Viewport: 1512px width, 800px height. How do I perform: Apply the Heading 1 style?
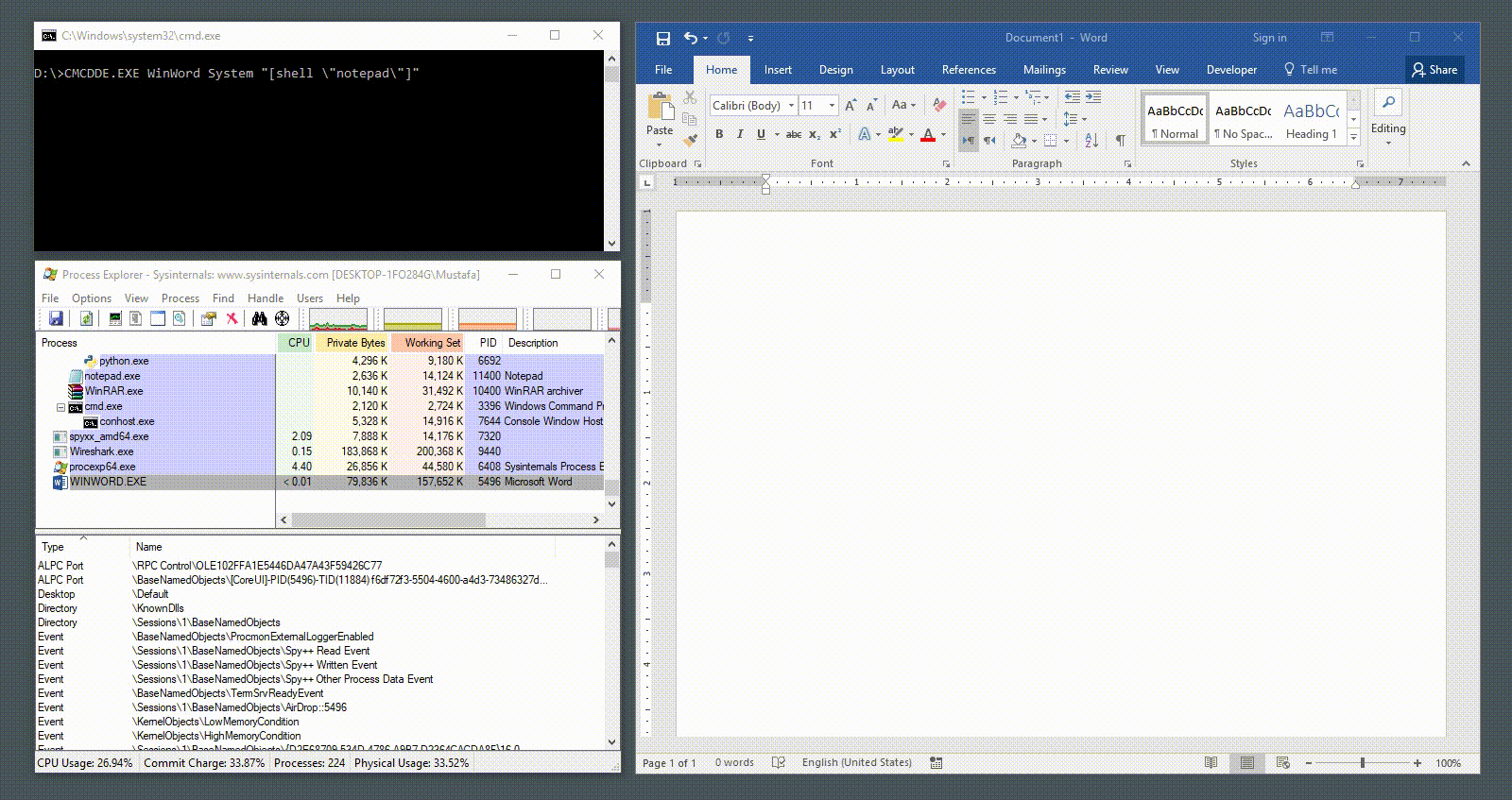click(x=1311, y=119)
